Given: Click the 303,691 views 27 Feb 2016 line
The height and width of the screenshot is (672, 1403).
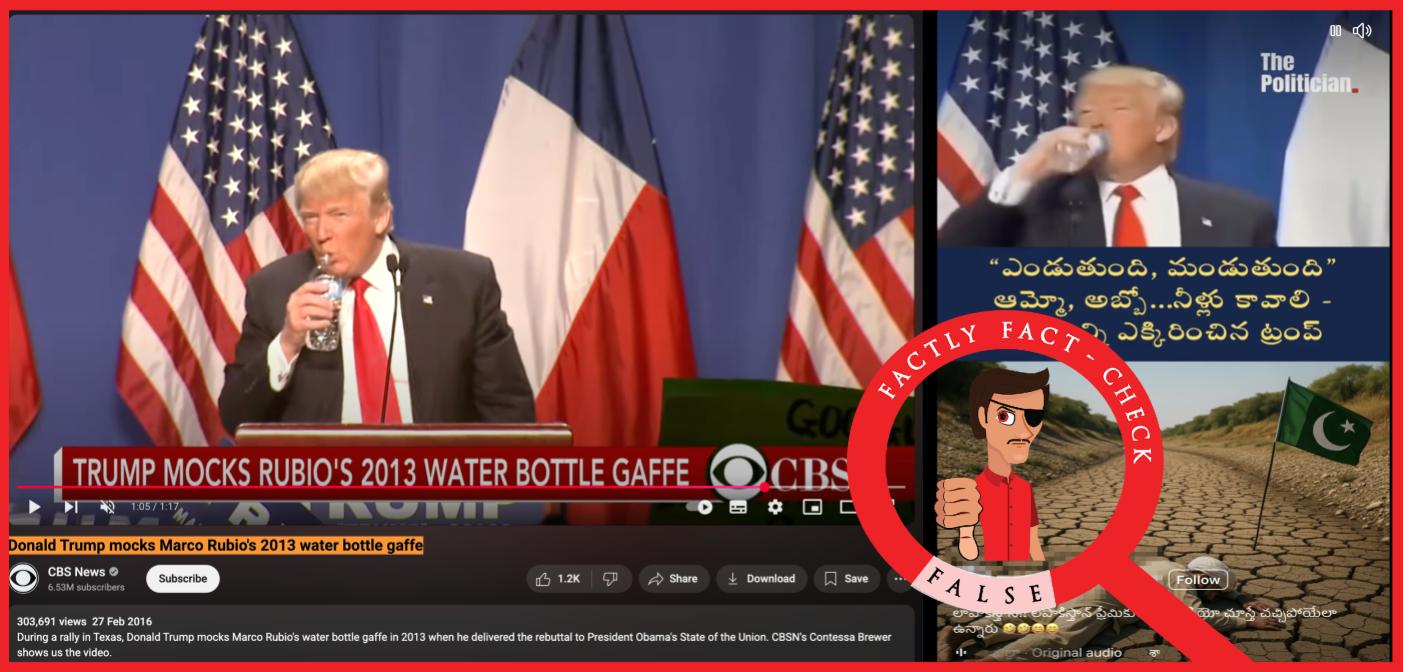Looking at the screenshot, I should [x=85, y=621].
